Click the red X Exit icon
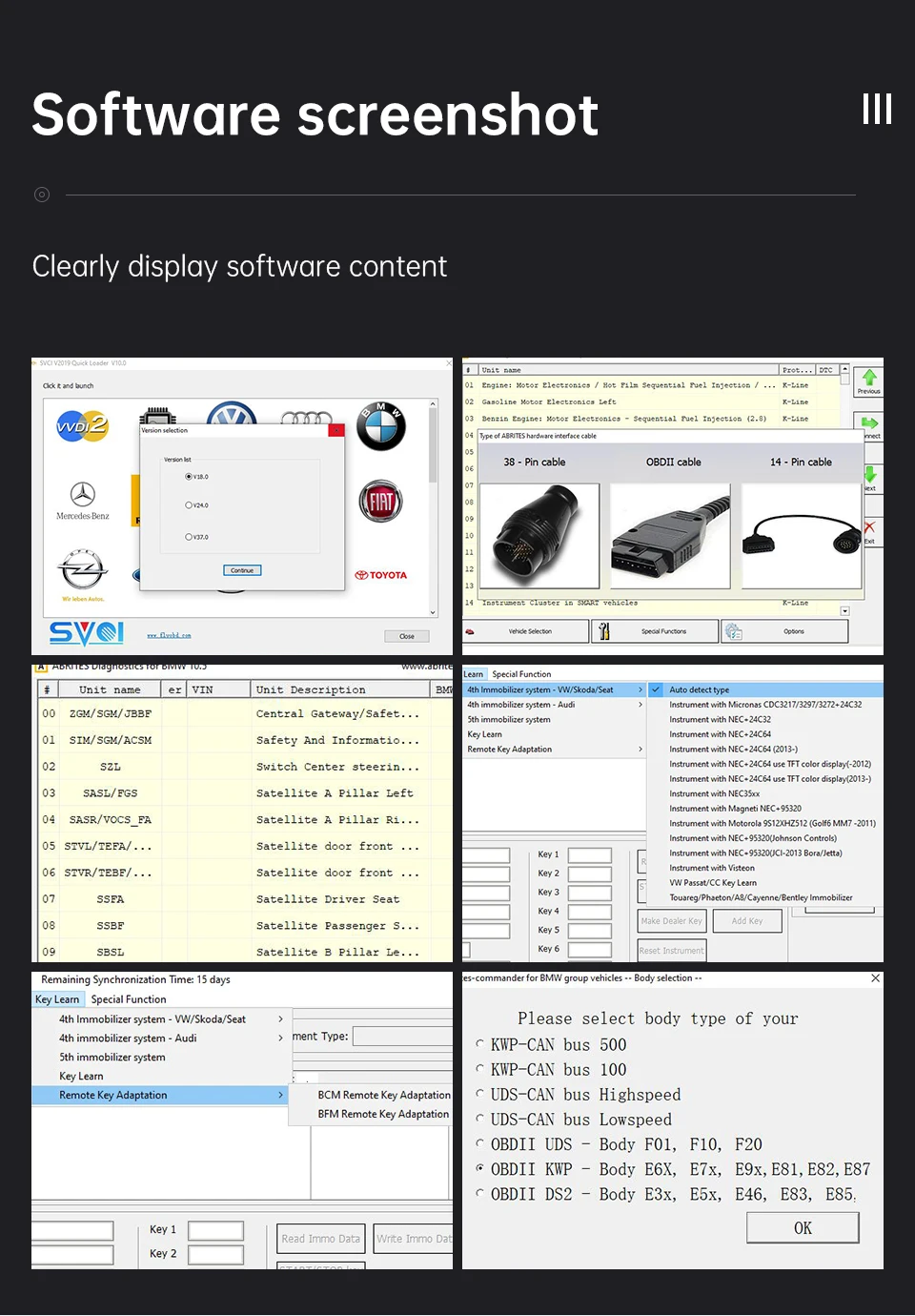The width and height of the screenshot is (915, 1316). click(869, 527)
